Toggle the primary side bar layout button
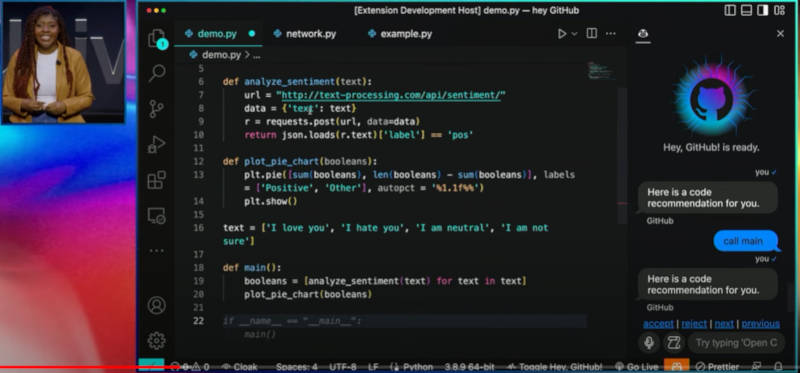Viewport: 800px width, 373px height. 730,10
